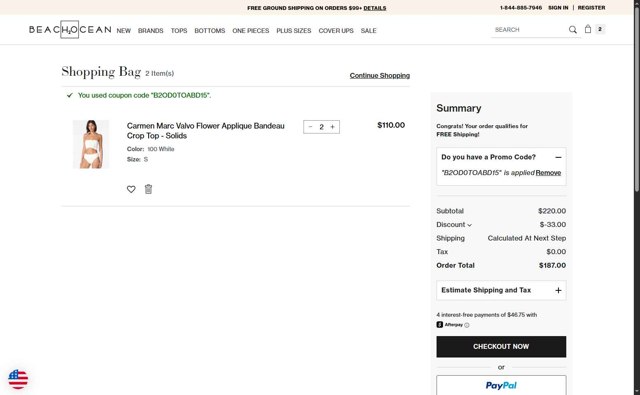
Task: Open Afterpay info icon
Action: coord(467,325)
